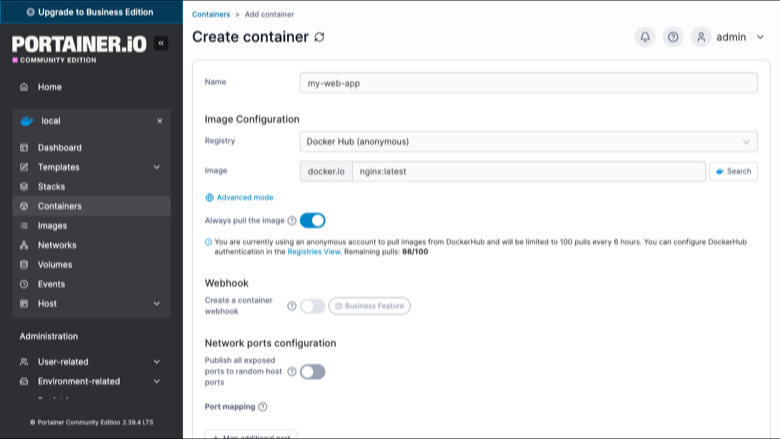Toggle Create a container webhook switch
This screenshot has height=439, width=780.
tap(312, 306)
